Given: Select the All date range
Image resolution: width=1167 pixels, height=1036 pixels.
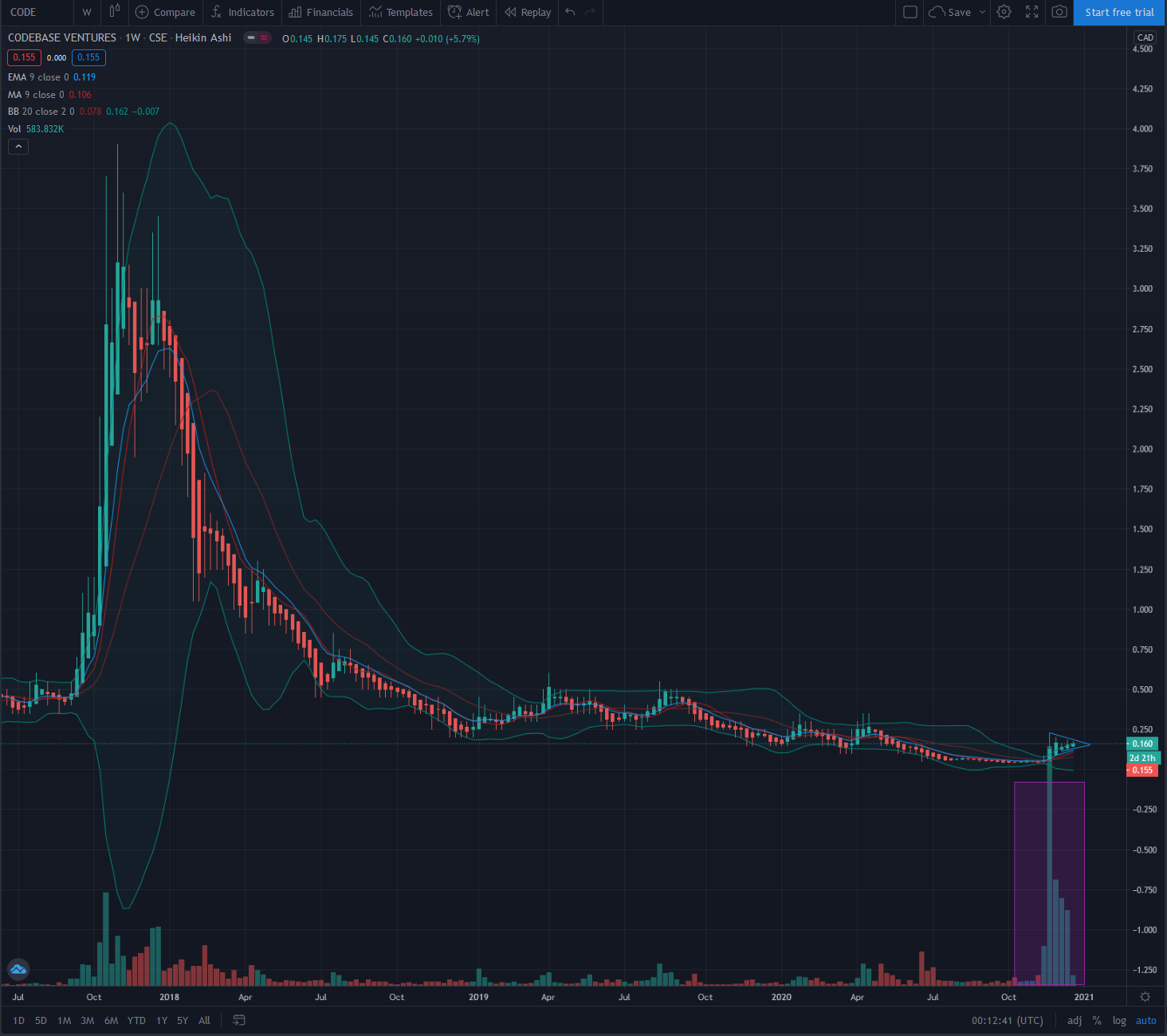Looking at the screenshot, I should (x=204, y=1020).
